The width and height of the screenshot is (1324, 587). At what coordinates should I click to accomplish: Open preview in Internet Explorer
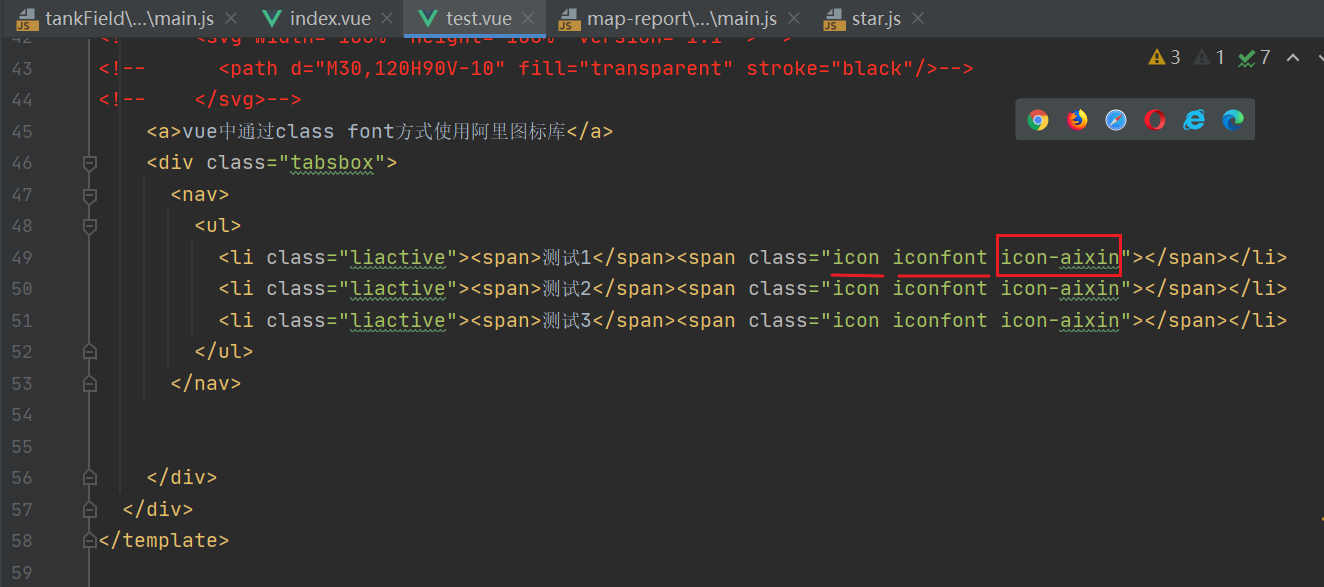[x=1194, y=120]
